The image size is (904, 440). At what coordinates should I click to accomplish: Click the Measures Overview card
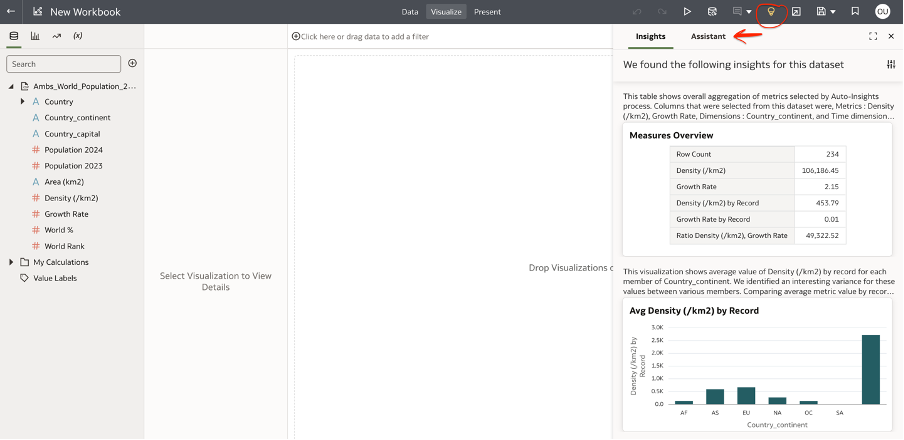tap(757, 190)
